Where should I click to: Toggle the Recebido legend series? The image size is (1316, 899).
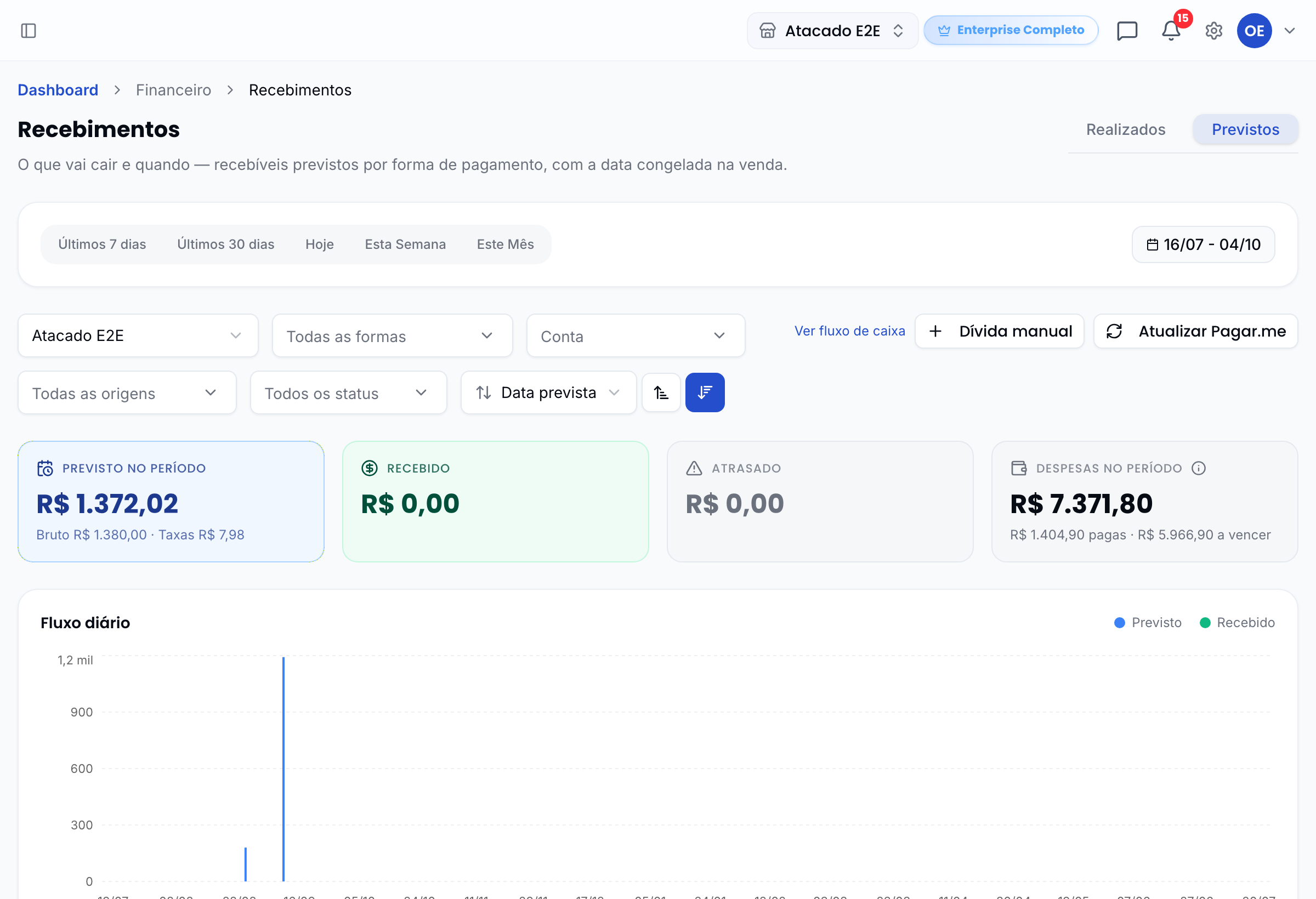[1237, 623]
